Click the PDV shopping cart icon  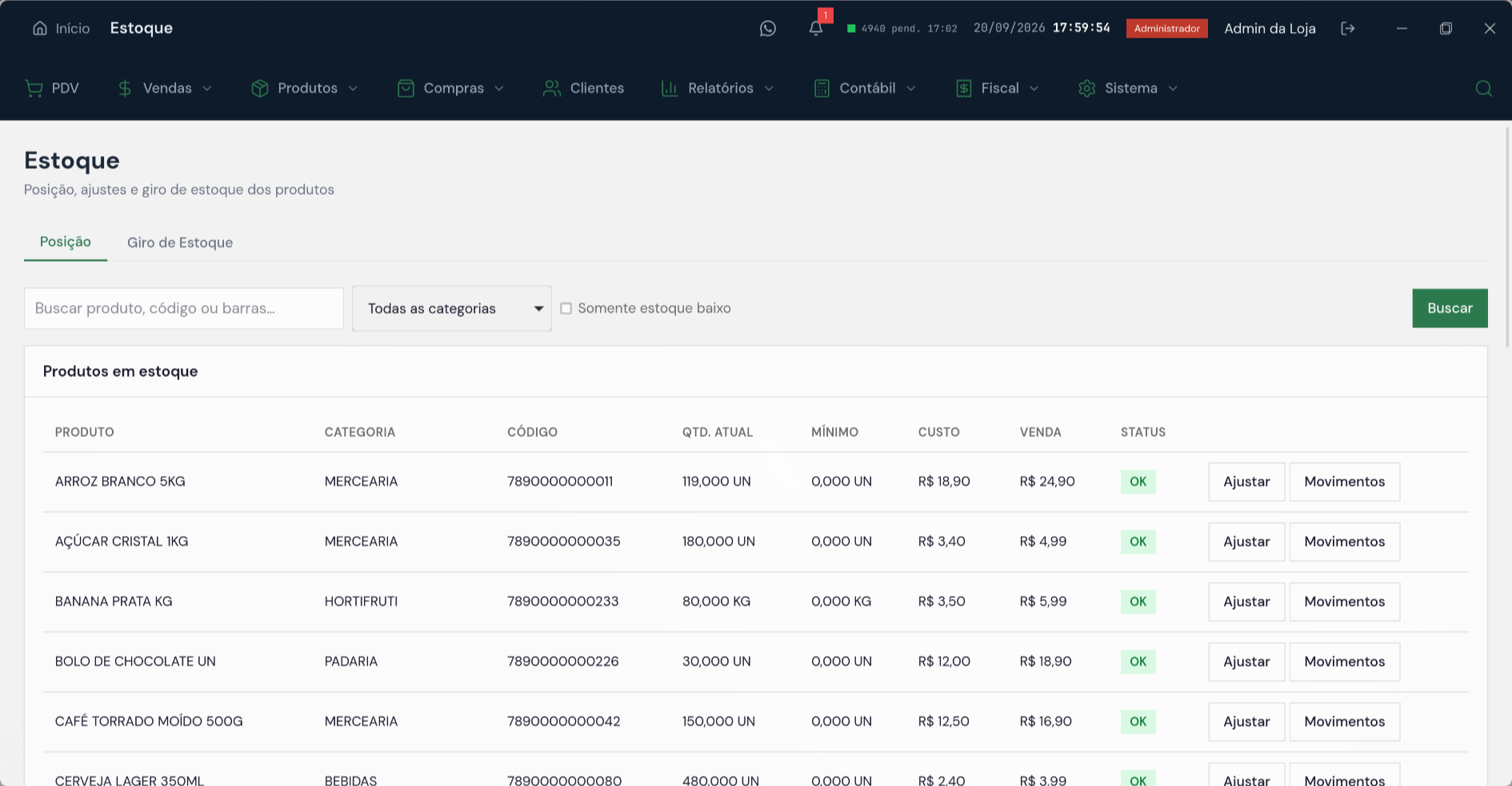point(34,88)
